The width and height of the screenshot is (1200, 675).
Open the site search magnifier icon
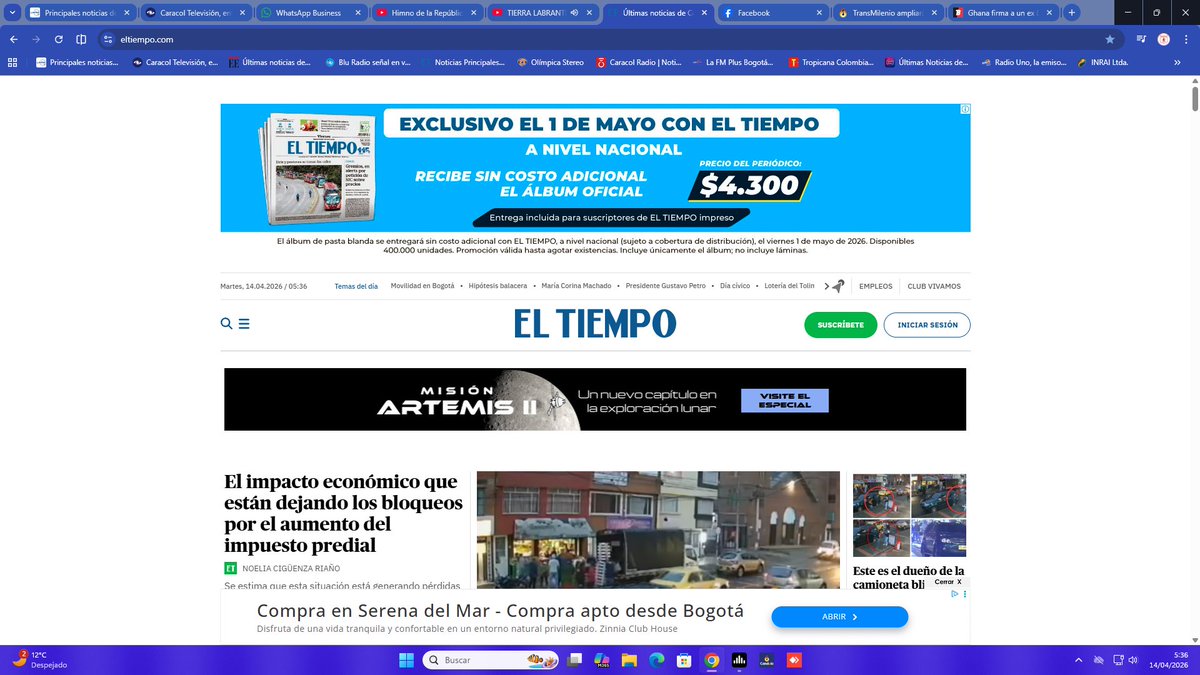[227, 324]
